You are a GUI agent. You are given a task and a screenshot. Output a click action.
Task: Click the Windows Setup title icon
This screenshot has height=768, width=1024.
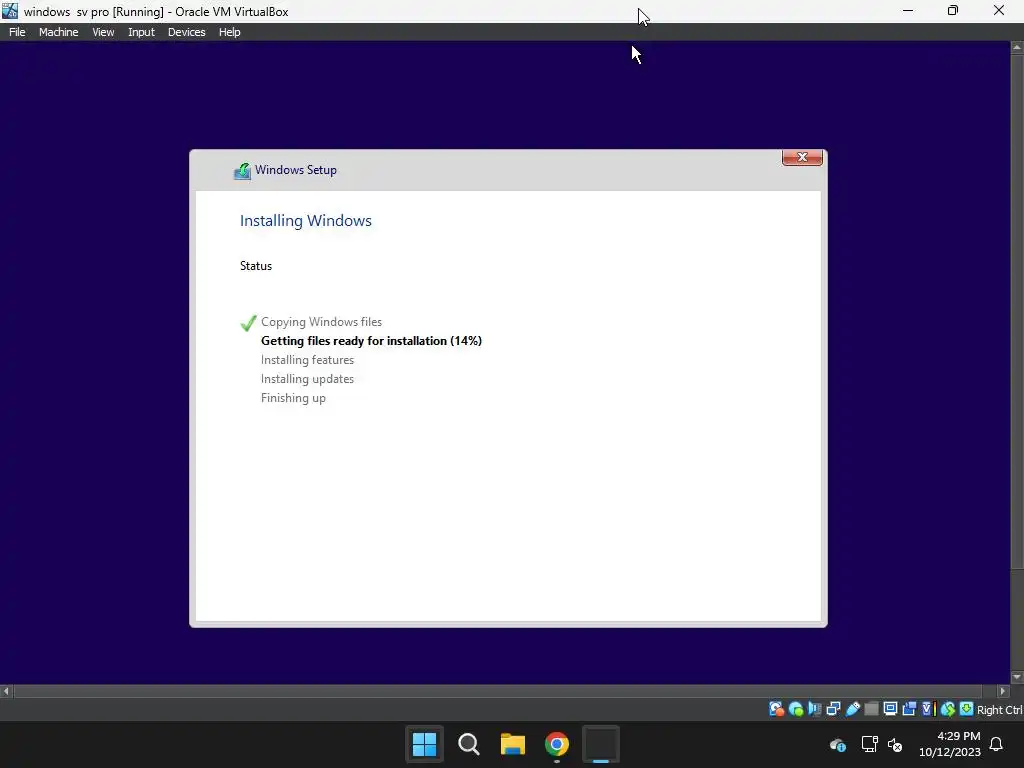pos(242,171)
